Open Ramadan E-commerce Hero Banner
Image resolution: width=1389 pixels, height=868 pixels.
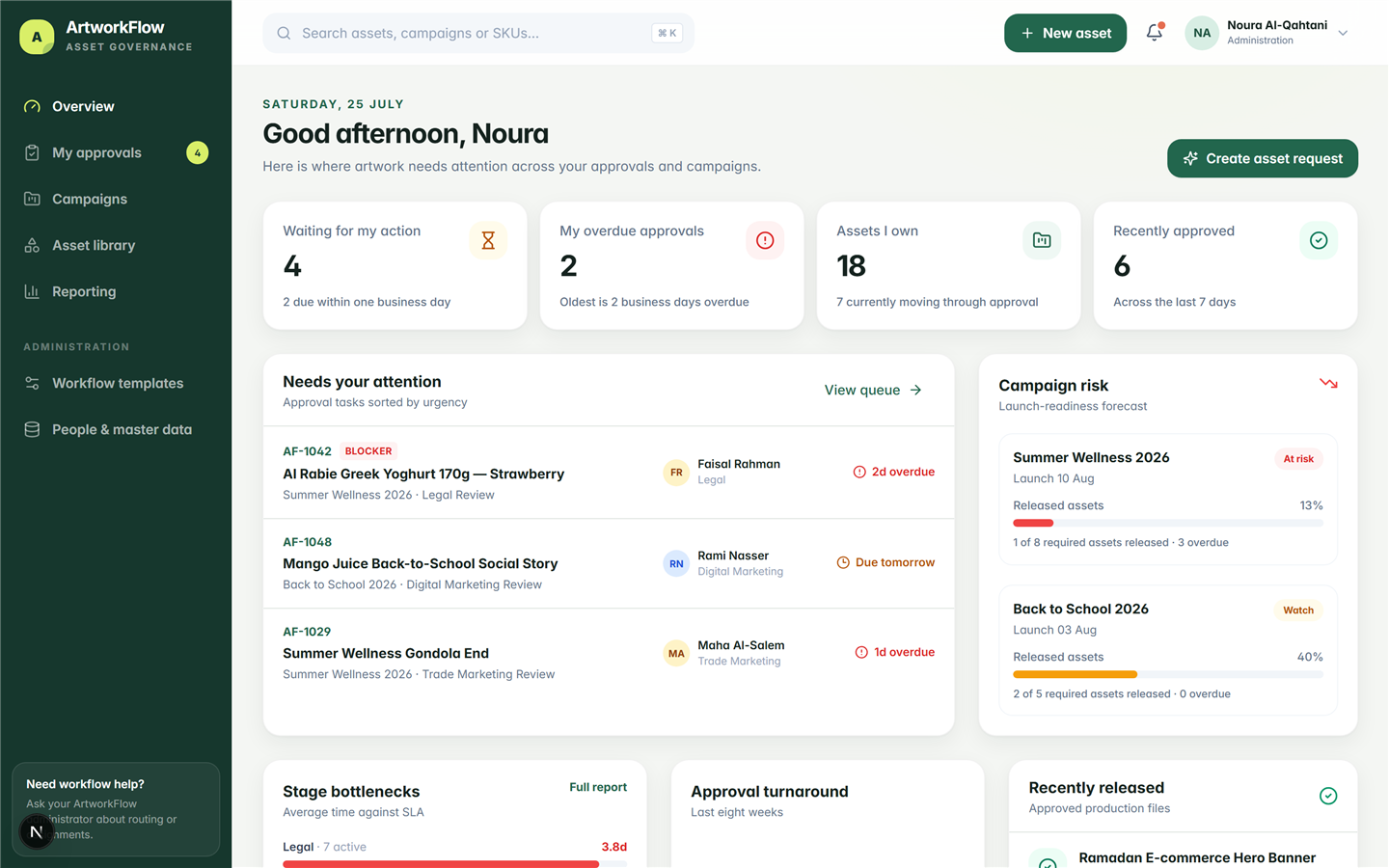(1197, 857)
